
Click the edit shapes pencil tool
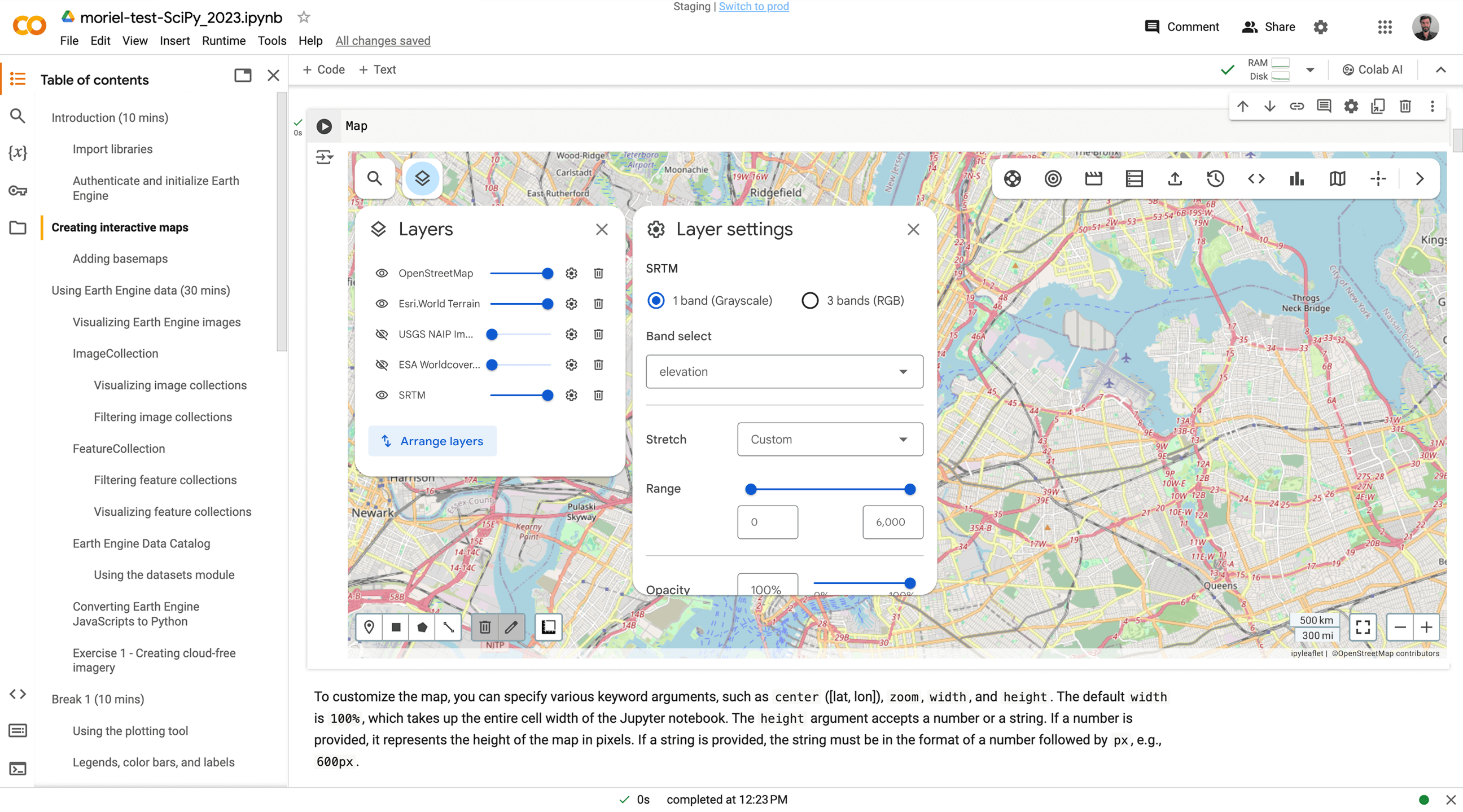(511, 627)
